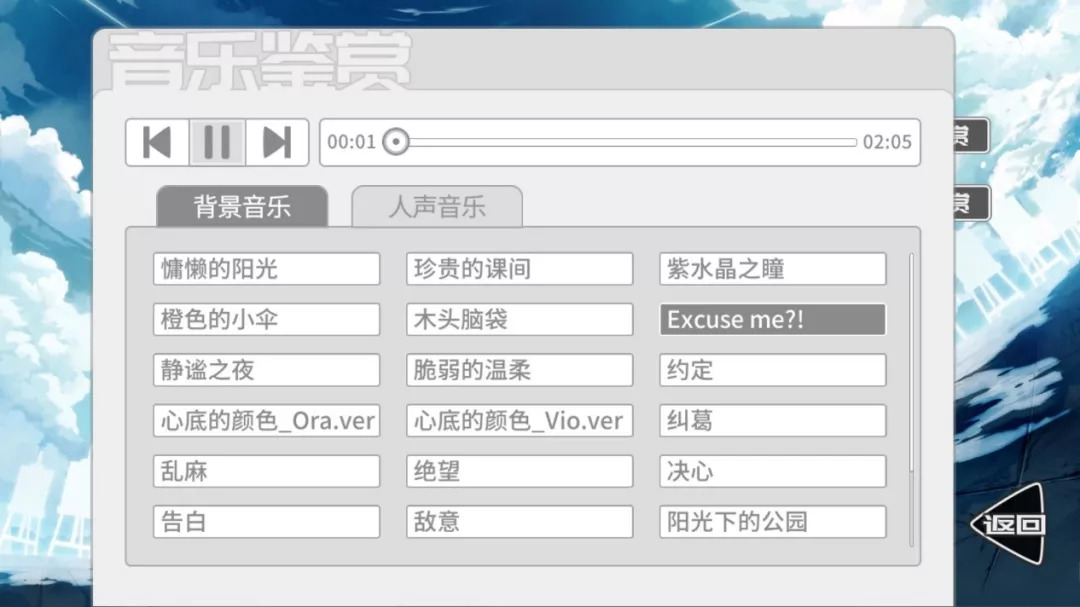Select the song 慵懒的阳光

(265, 268)
